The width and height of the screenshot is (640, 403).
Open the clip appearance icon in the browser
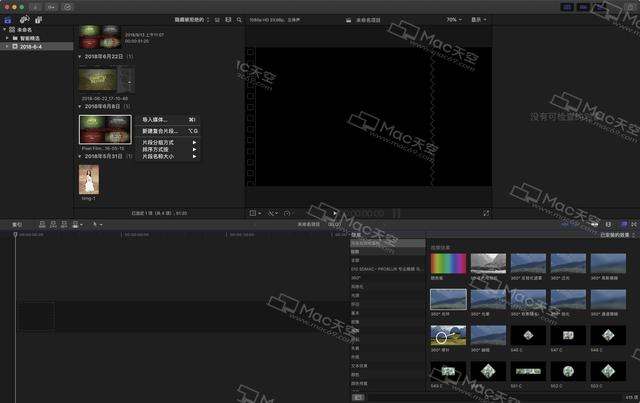[x=228, y=20]
